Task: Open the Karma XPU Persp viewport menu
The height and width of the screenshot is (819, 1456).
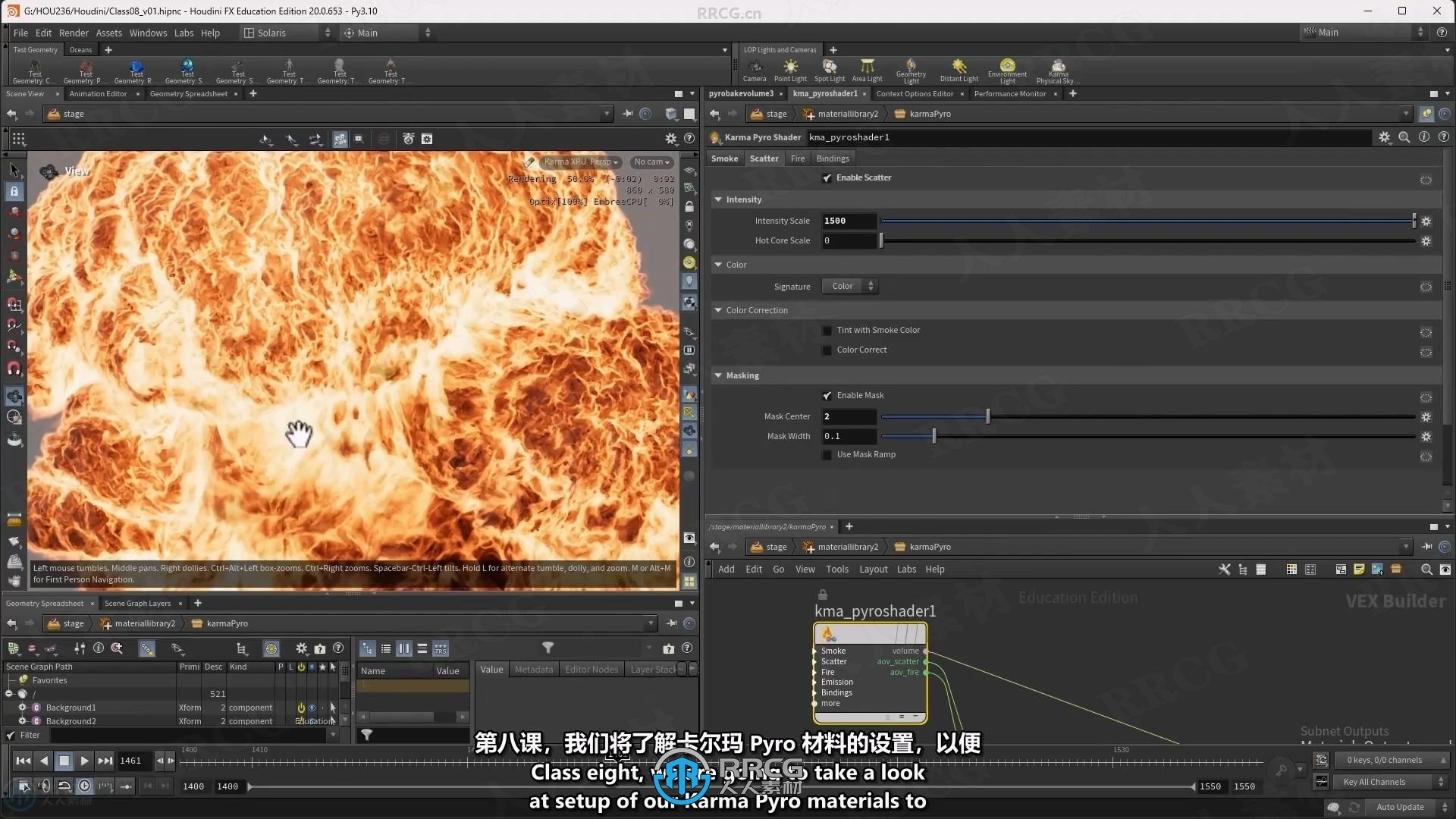Action: tap(580, 162)
